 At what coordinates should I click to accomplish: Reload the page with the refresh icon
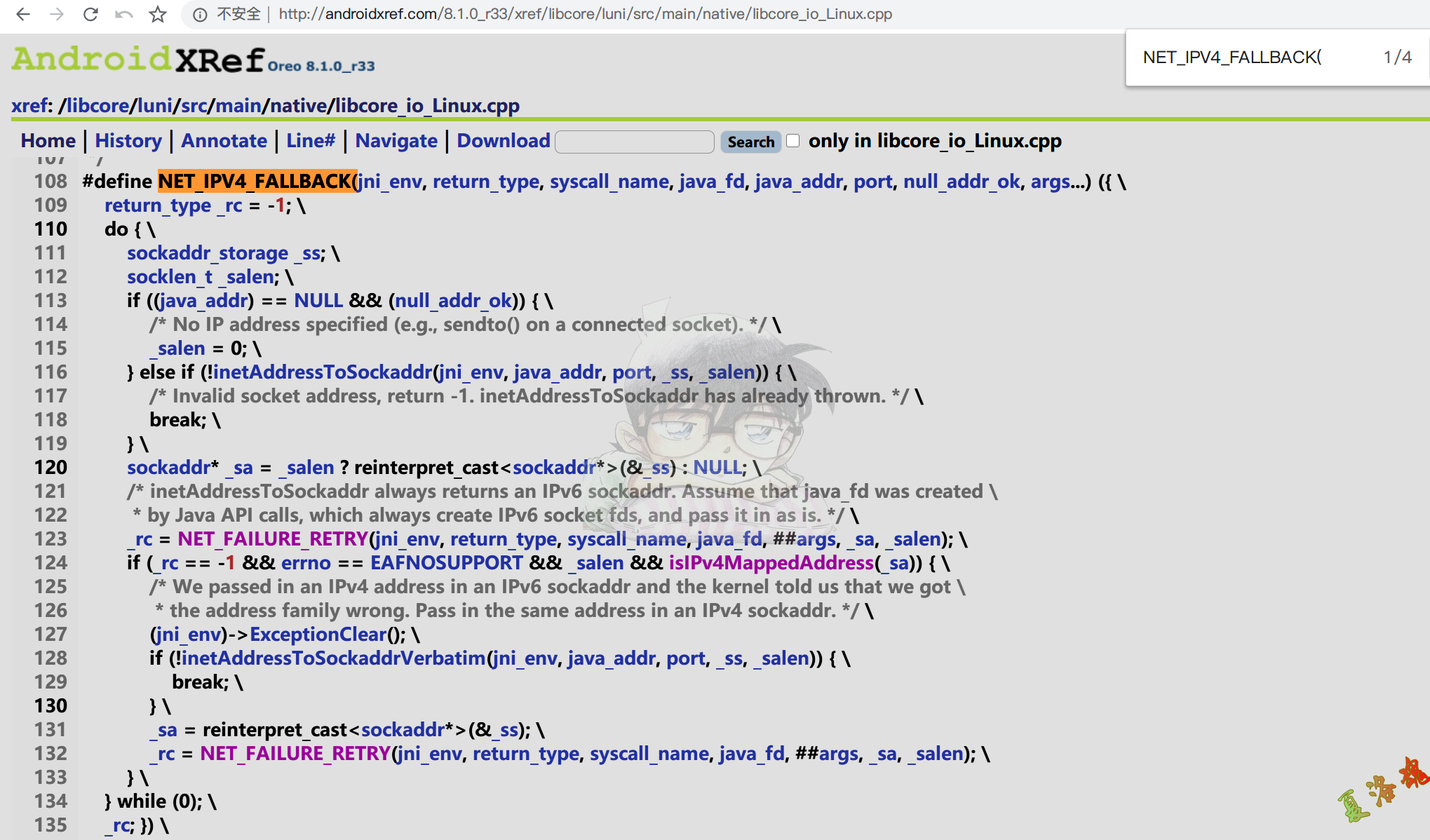(x=90, y=14)
